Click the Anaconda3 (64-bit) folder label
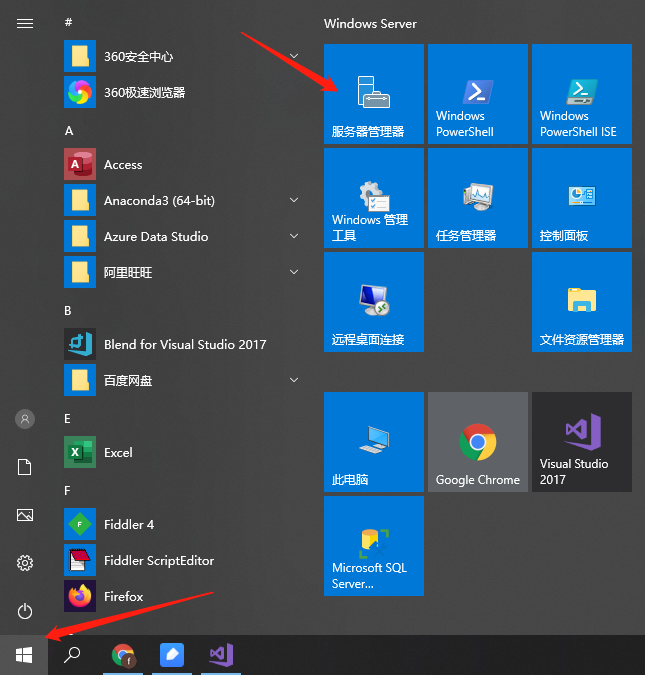Screen dimensions: 645x675 159,201
